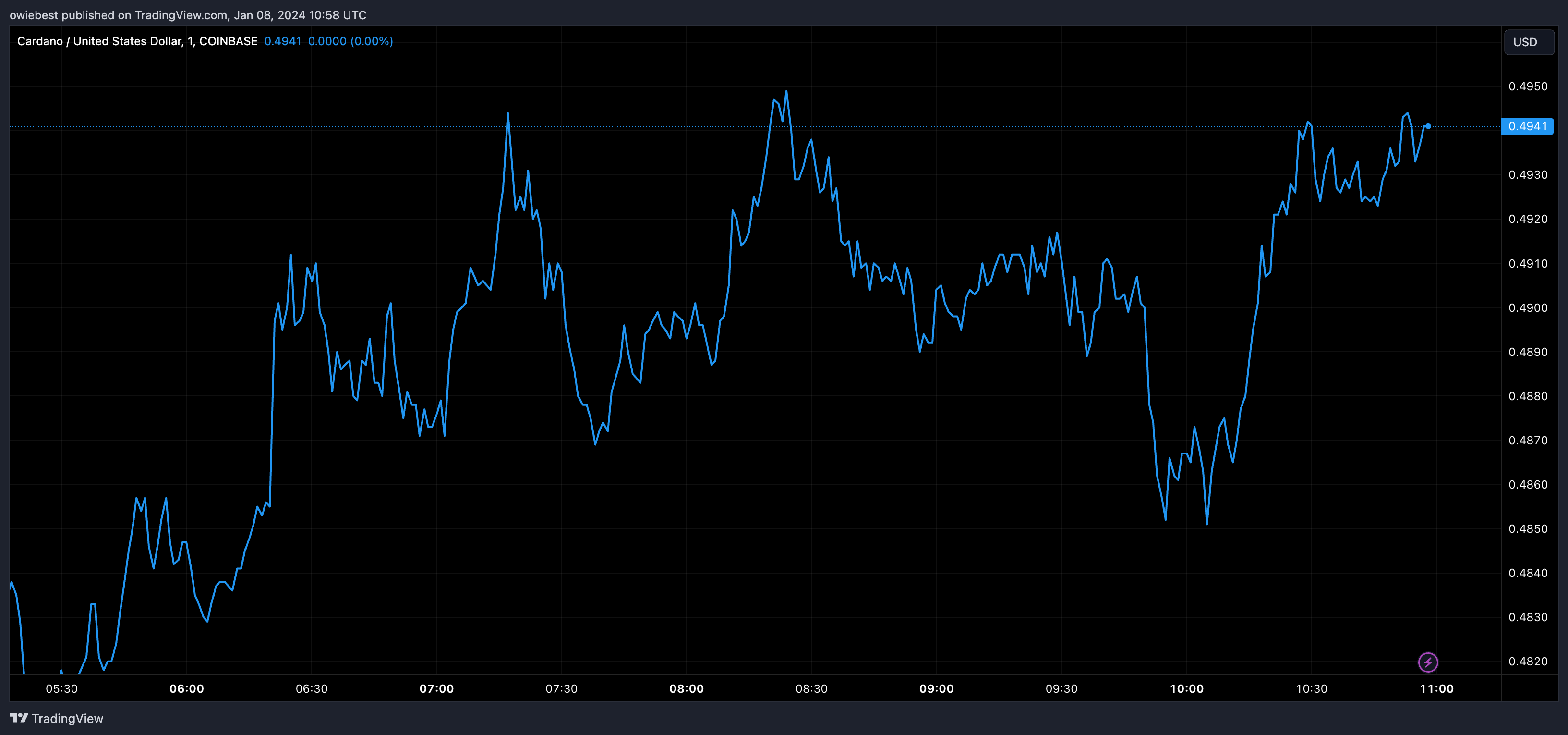The image size is (1568, 735).
Task: Click the current price label 0.4941
Action: [1527, 126]
